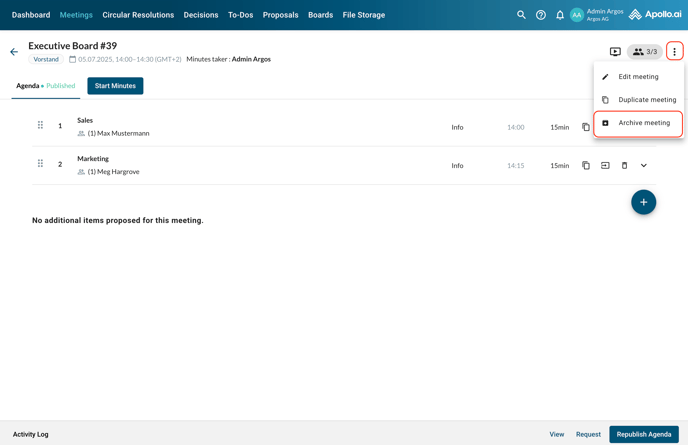
Task: Click the drag handle of Sales item
Action: click(41, 126)
